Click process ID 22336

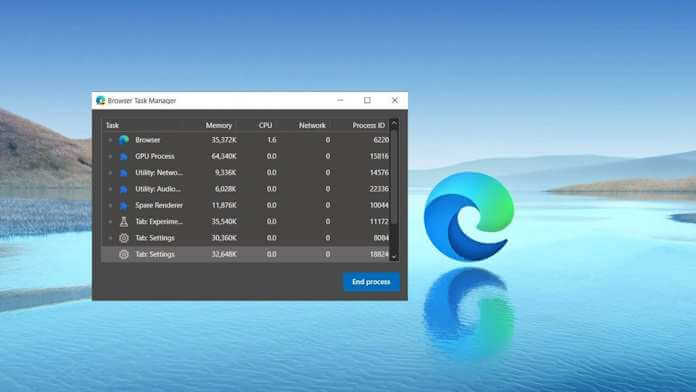(x=379, y=189)
